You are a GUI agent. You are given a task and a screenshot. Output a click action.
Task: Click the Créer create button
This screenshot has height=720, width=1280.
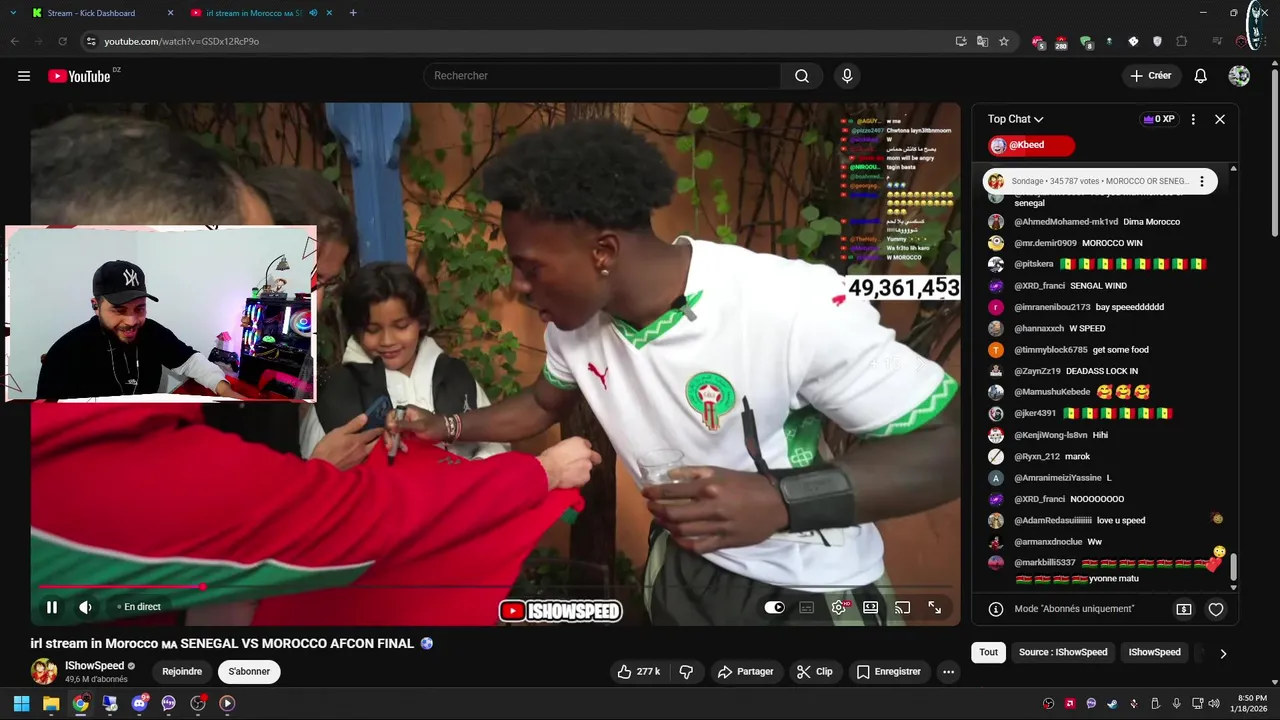pyautogui.click(x=1150, y=76)
